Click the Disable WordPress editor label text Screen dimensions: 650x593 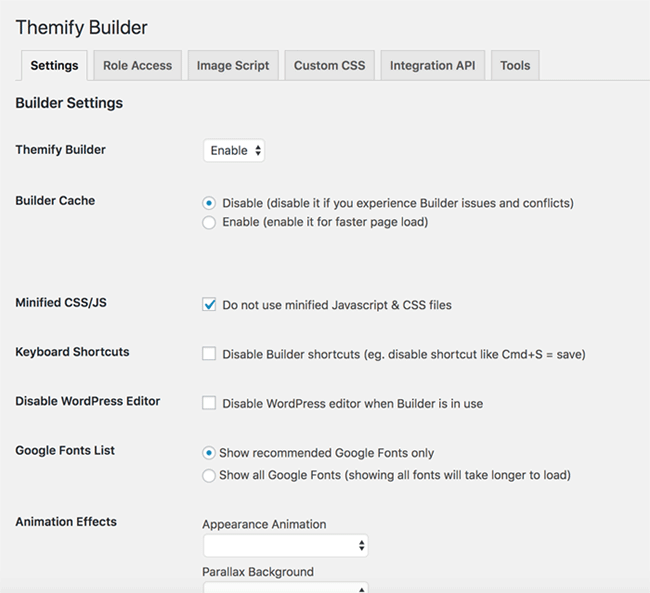[x=353, y=403]
